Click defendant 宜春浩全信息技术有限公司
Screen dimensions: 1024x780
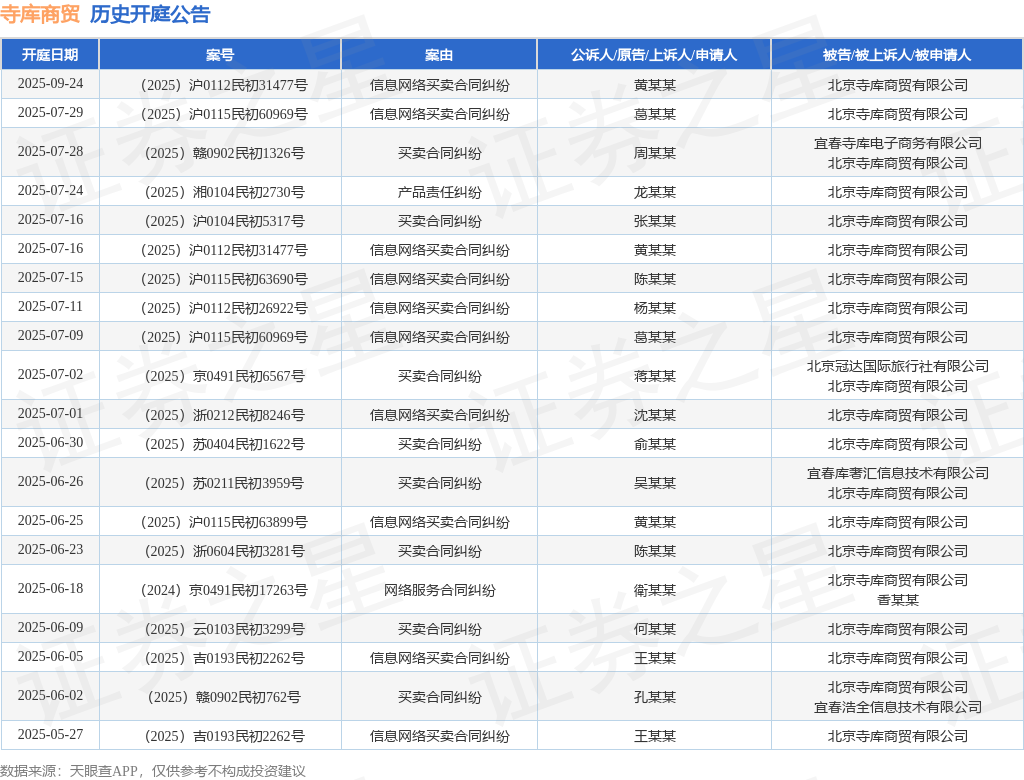click(898, 707)
